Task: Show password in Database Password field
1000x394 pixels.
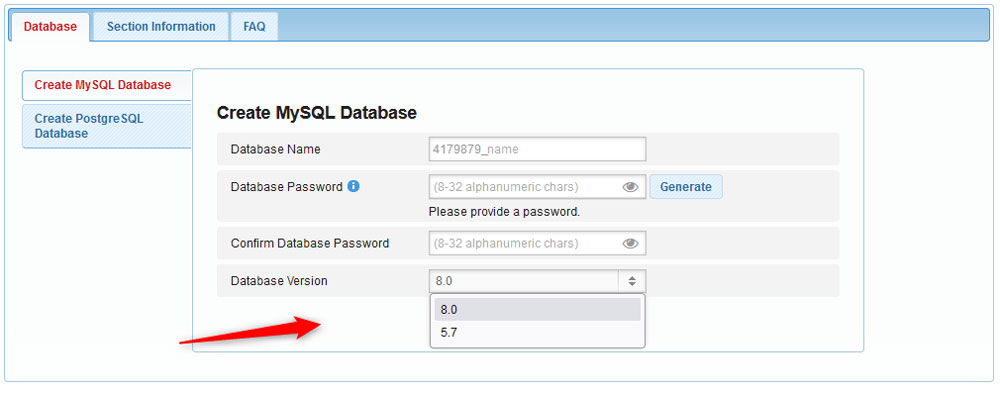Action: click(x=630, y=187)
